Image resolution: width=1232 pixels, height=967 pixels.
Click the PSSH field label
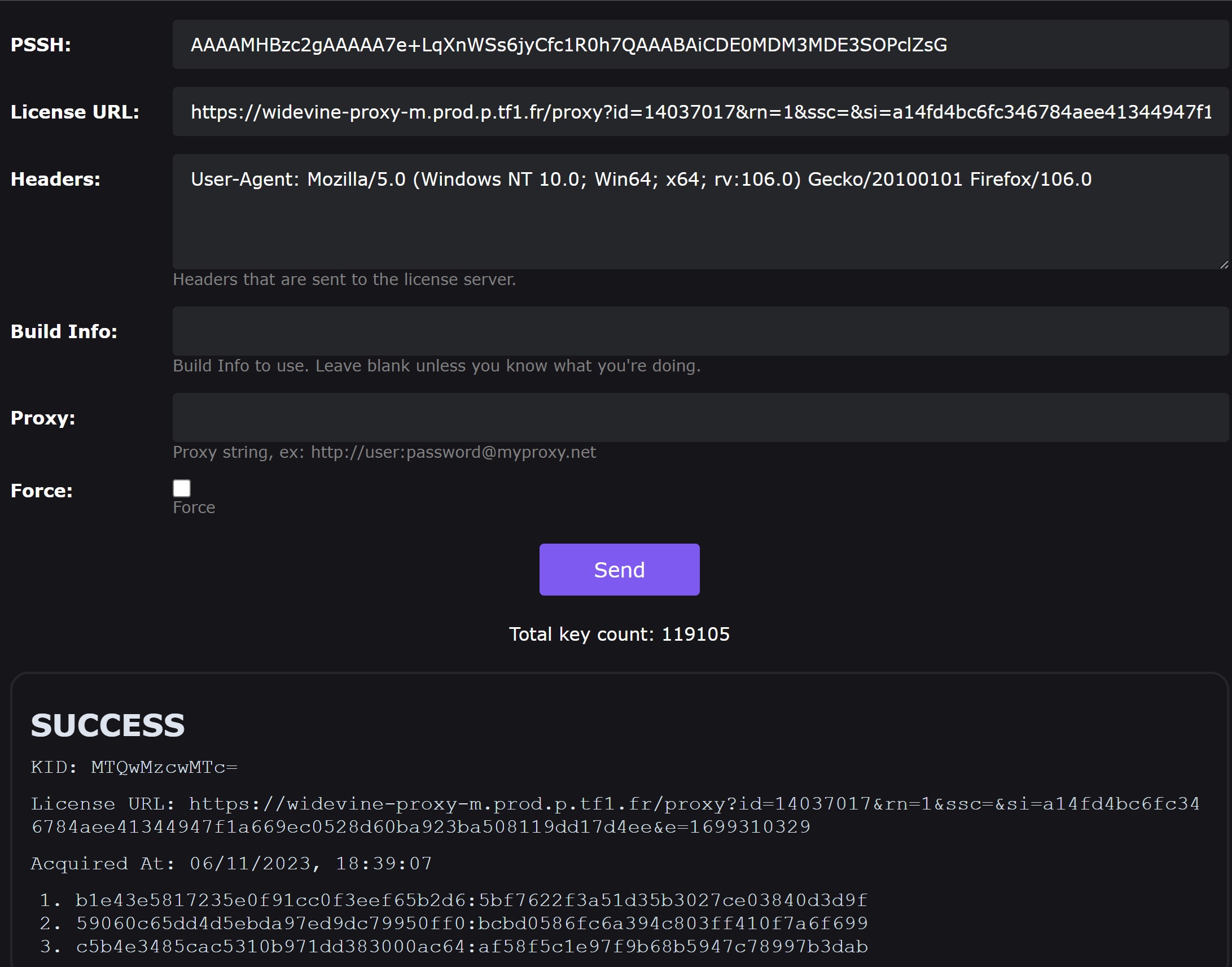(x=41, y=45)
